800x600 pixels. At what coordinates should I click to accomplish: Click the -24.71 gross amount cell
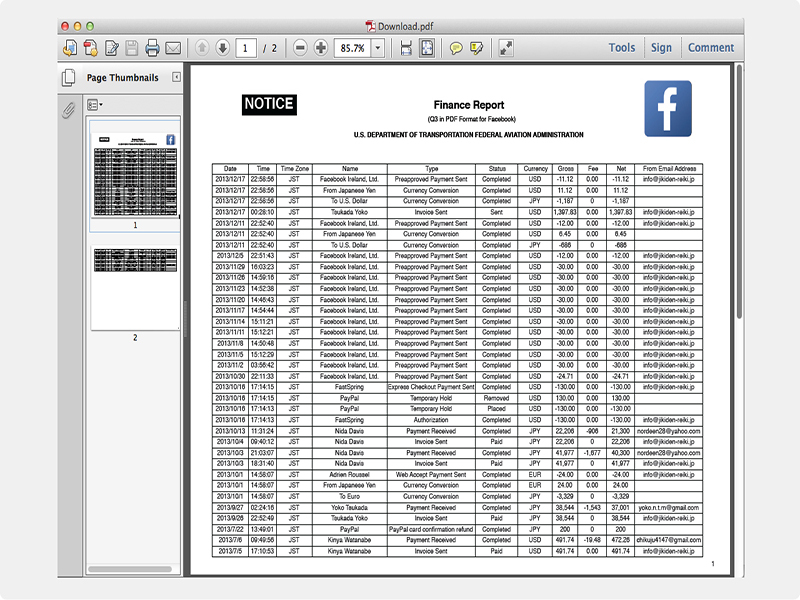coord(565,376)
